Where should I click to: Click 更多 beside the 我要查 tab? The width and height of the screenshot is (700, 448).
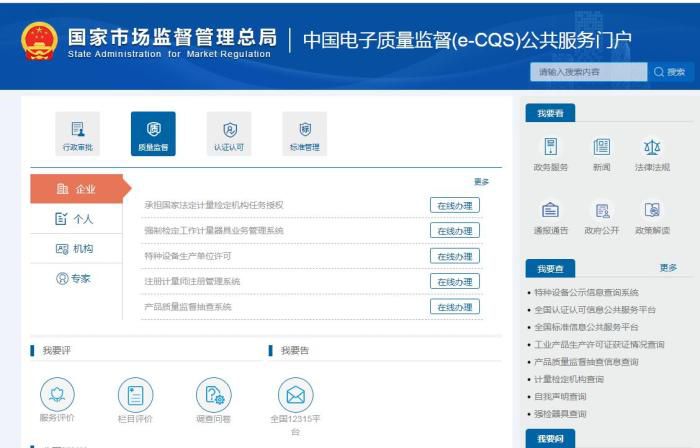pyautogui.click(x=668, y=267)
